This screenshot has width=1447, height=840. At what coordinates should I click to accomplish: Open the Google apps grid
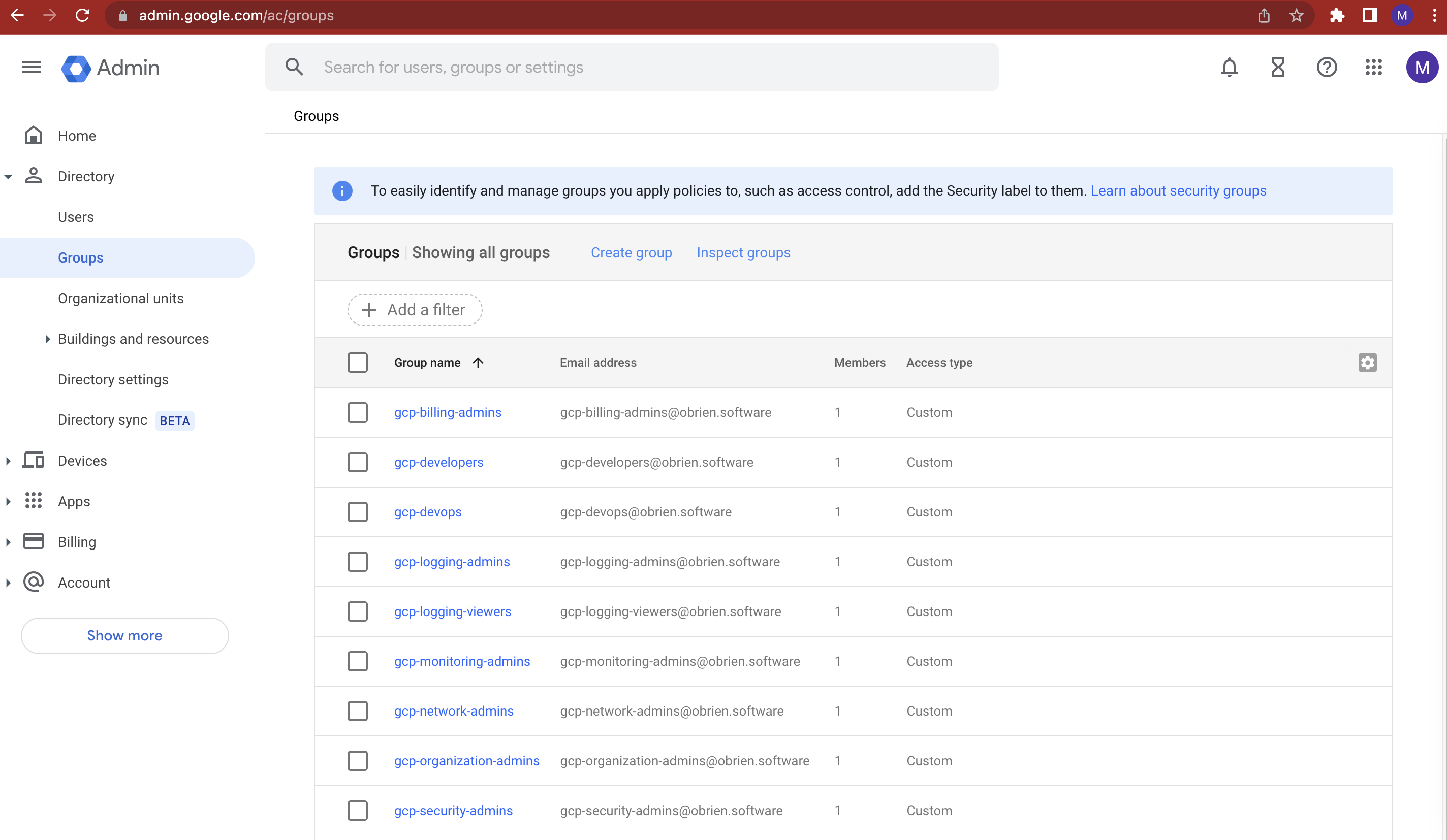(1374, 67)
